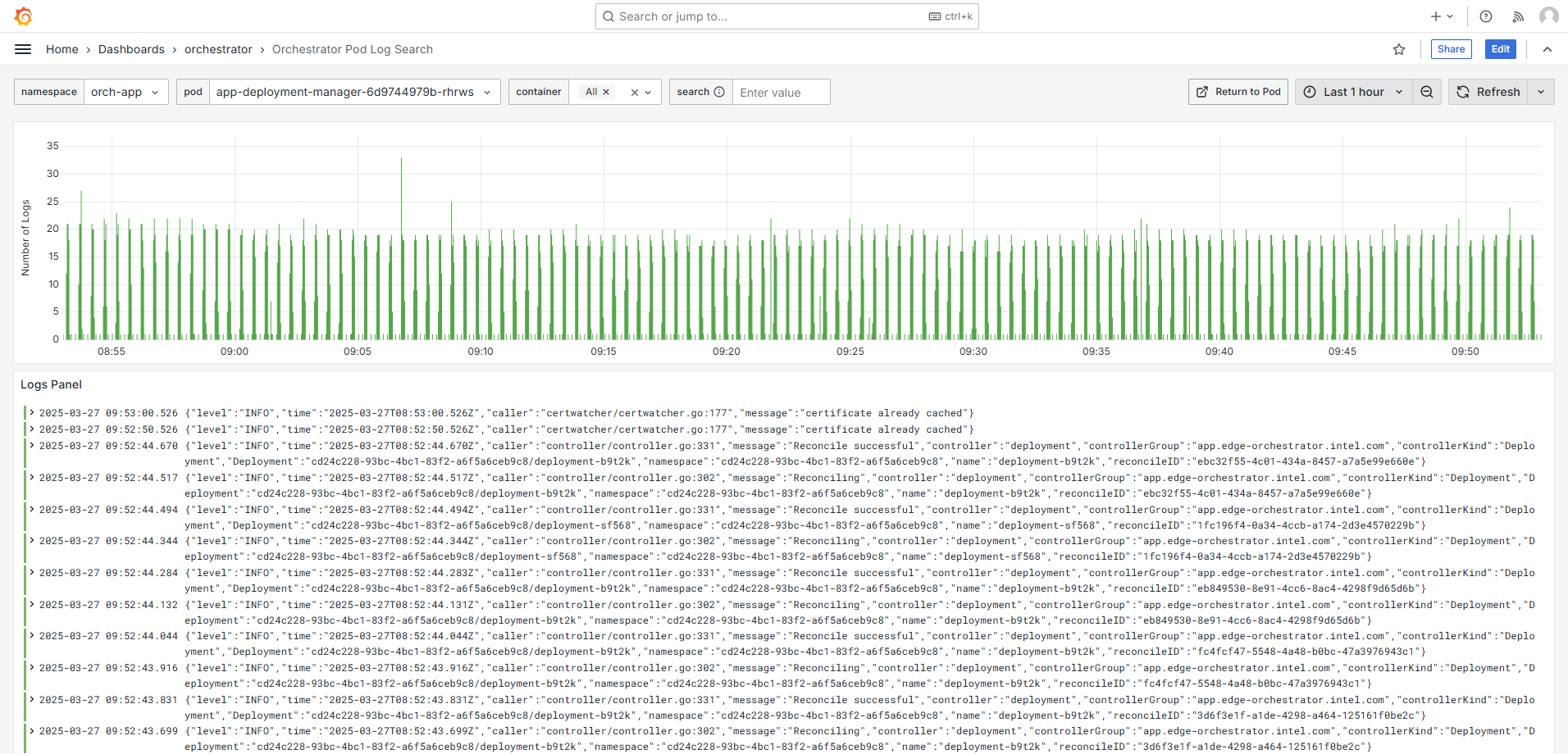Screen dimensions: 1568x754
Task: Open the hamburger navigation menu
Action: (23, 49)
